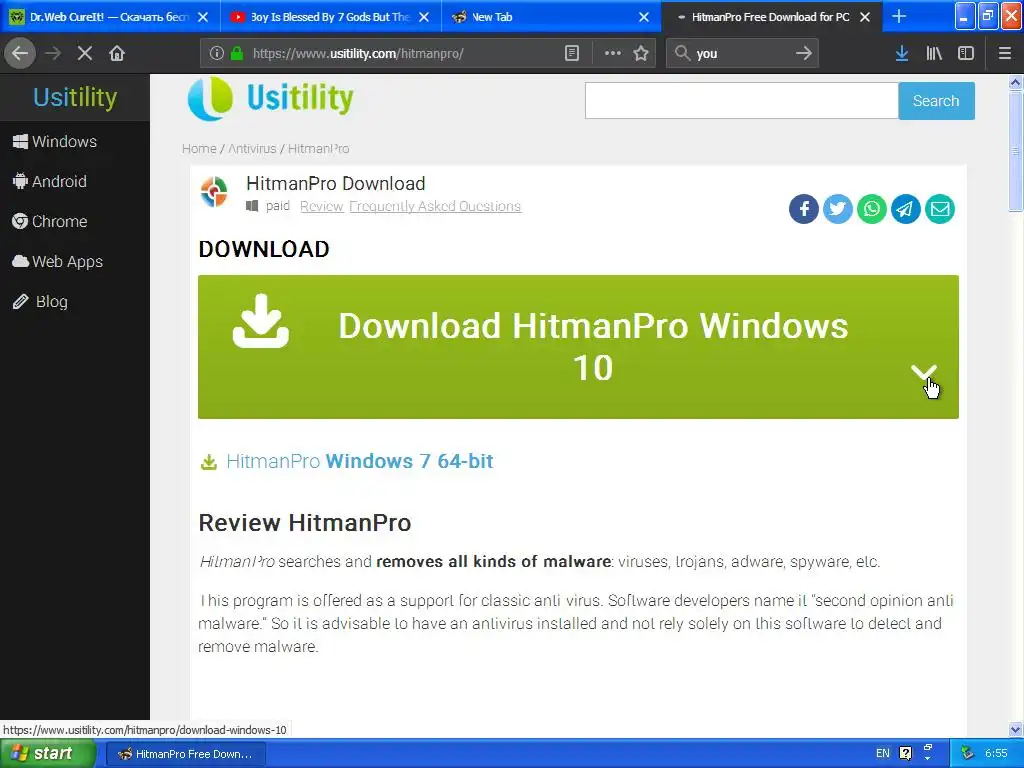Open Android category in sidebar
This screenshot has width=1024, height=768.
50,182
